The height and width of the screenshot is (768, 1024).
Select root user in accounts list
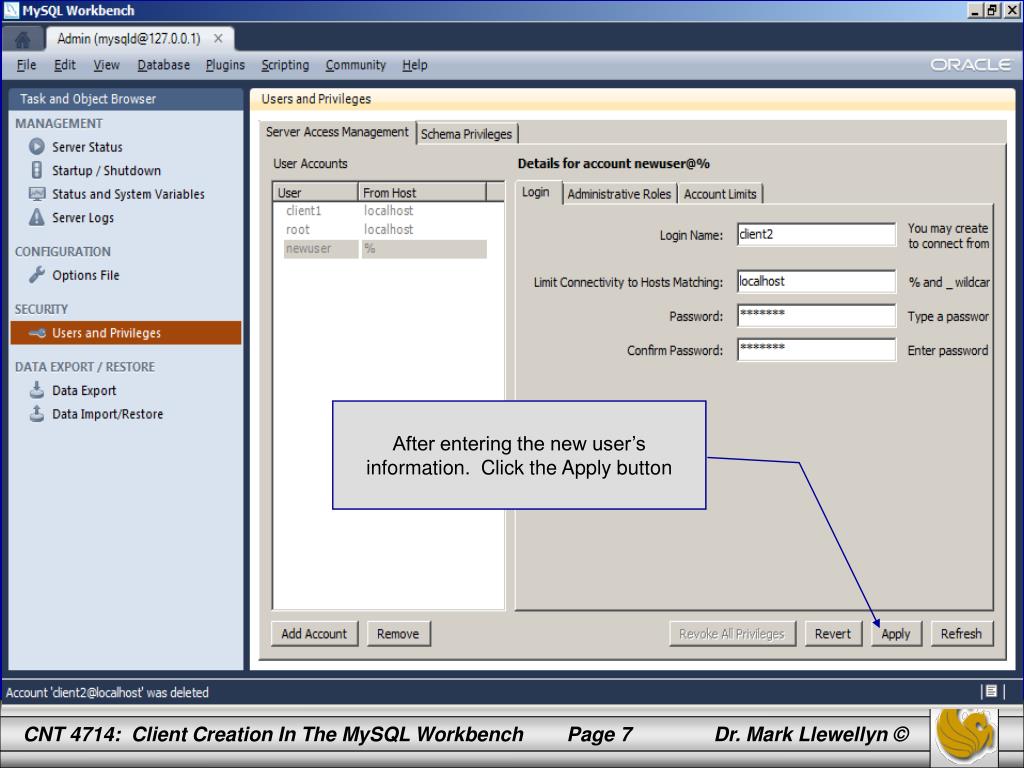click(x=298, y=229)
